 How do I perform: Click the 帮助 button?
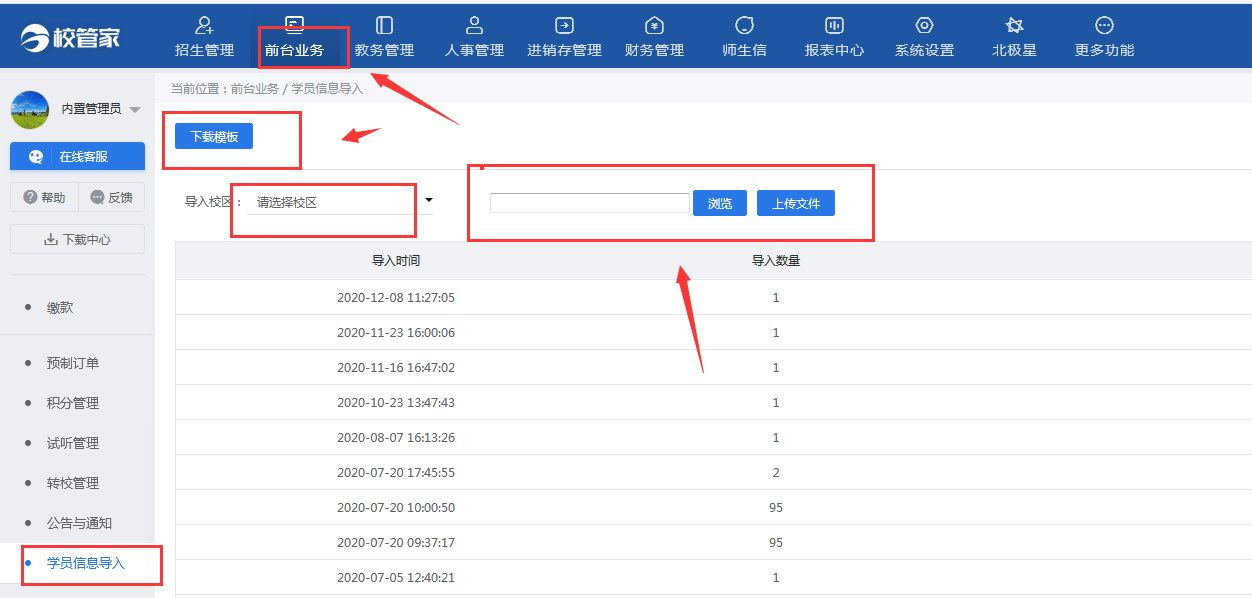click(43, 198)
